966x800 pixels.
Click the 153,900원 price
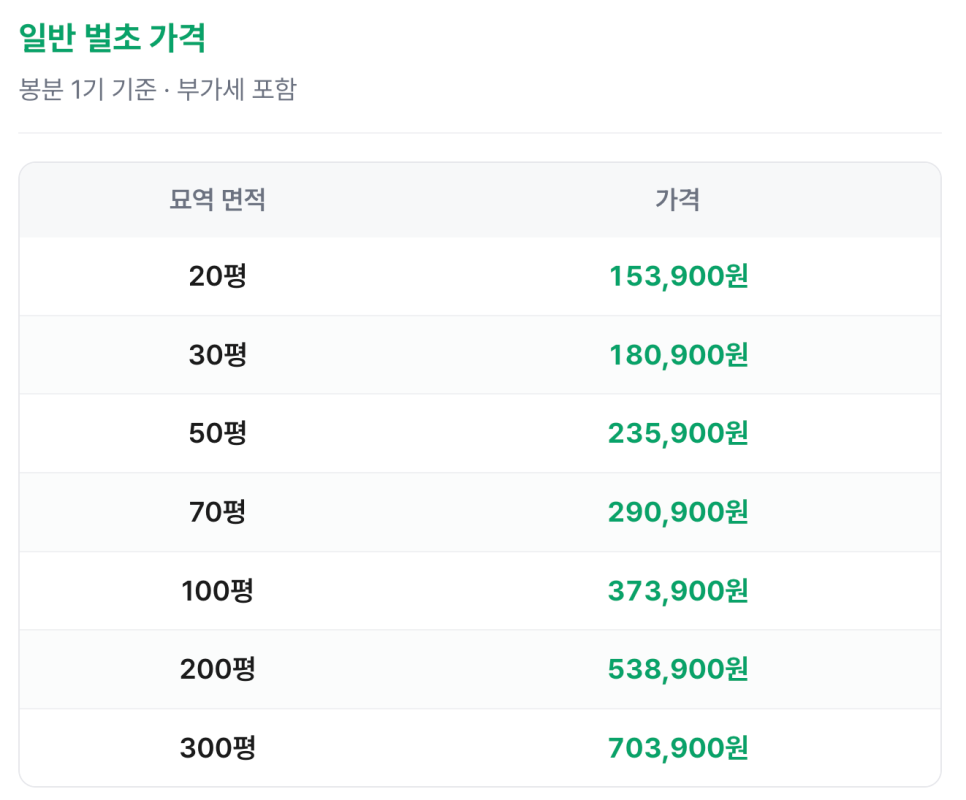pyautogui.click(x=678, y=276)
